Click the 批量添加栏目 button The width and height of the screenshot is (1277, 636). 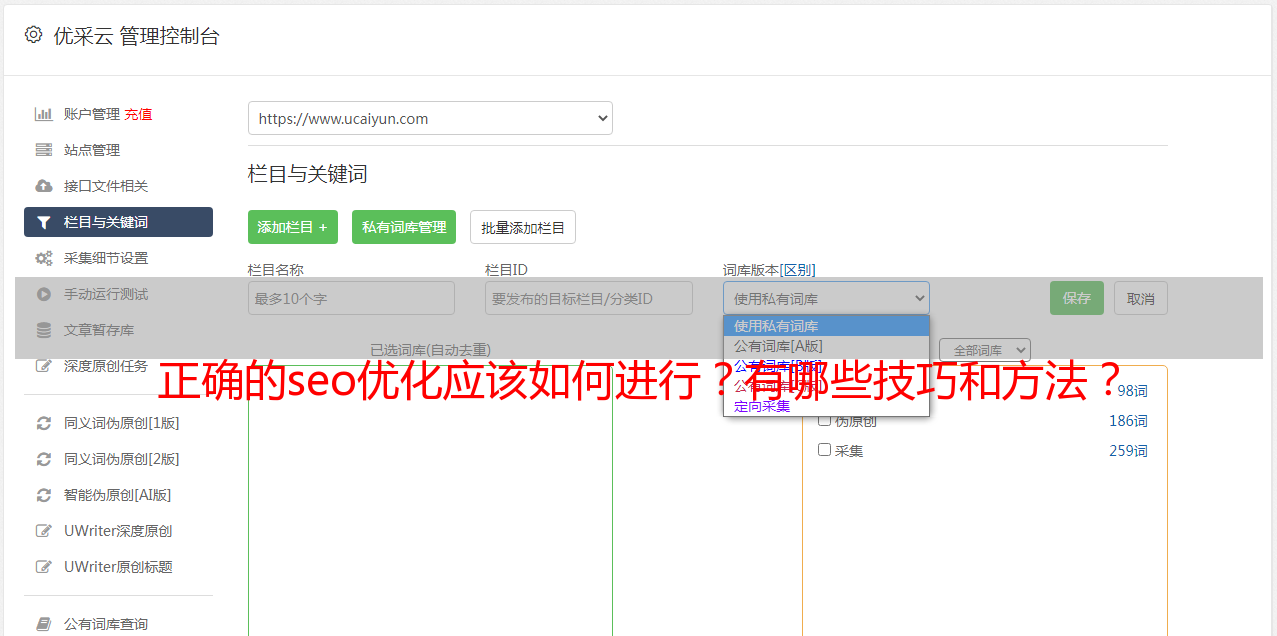pyautogui.click(x=523, y=227)
